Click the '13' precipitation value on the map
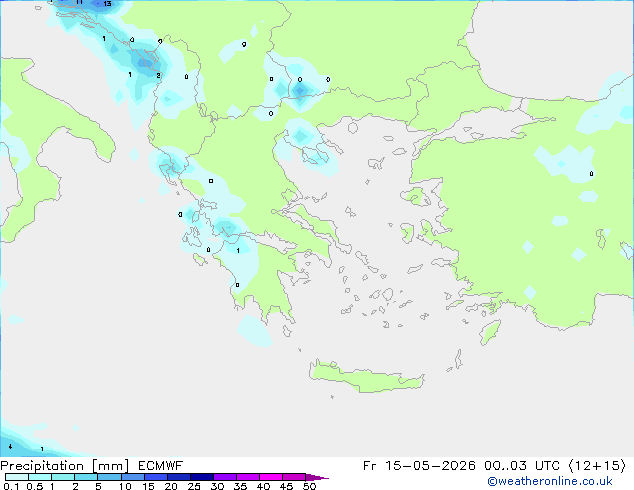 (x=107, y=4)
